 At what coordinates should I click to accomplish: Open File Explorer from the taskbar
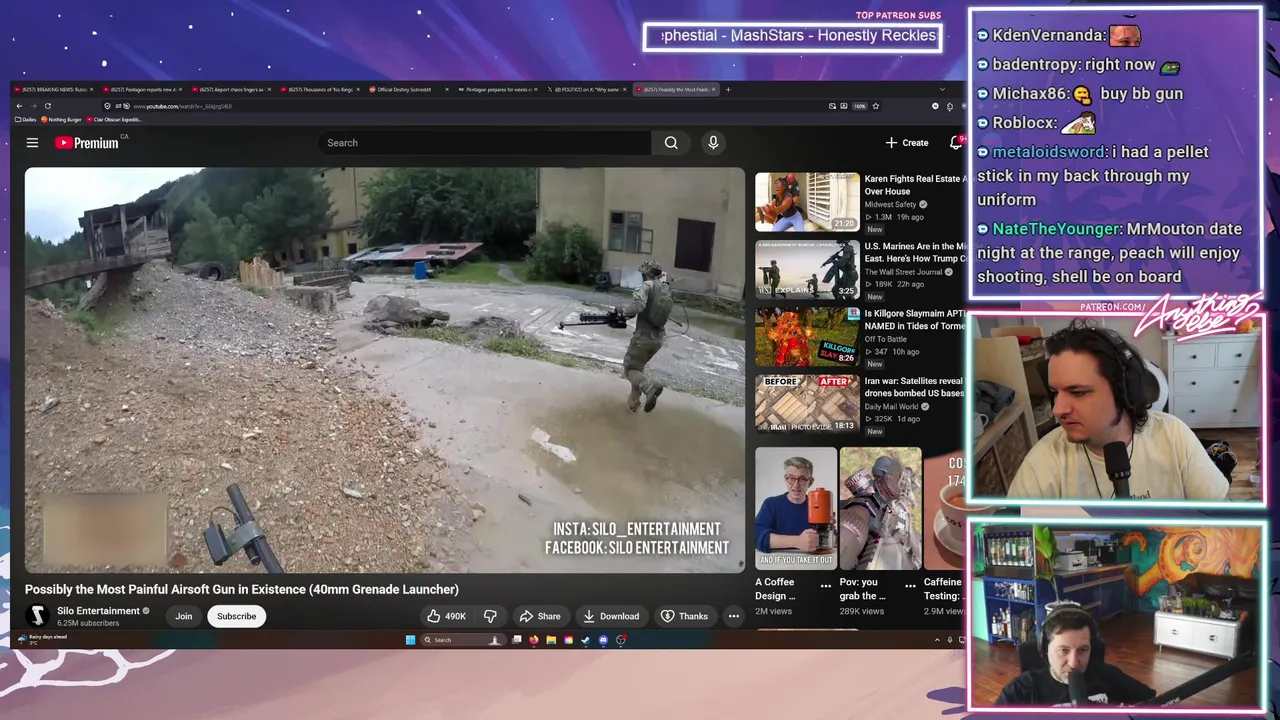pyautogui.click(x=551, y=640)
